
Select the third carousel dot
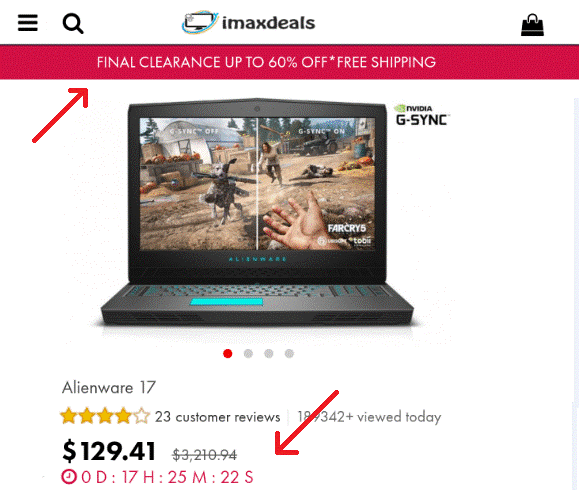point(269,354)
